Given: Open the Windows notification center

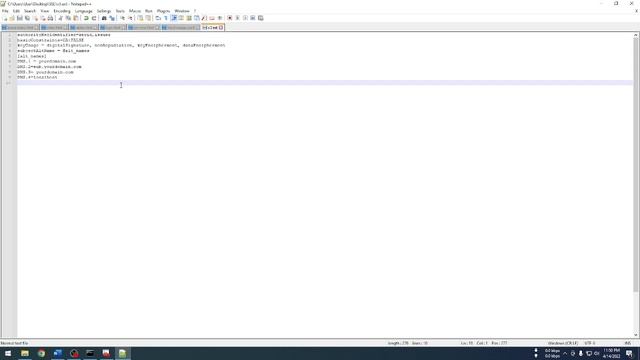Looking at the screenshot, I should coord(629,353).
